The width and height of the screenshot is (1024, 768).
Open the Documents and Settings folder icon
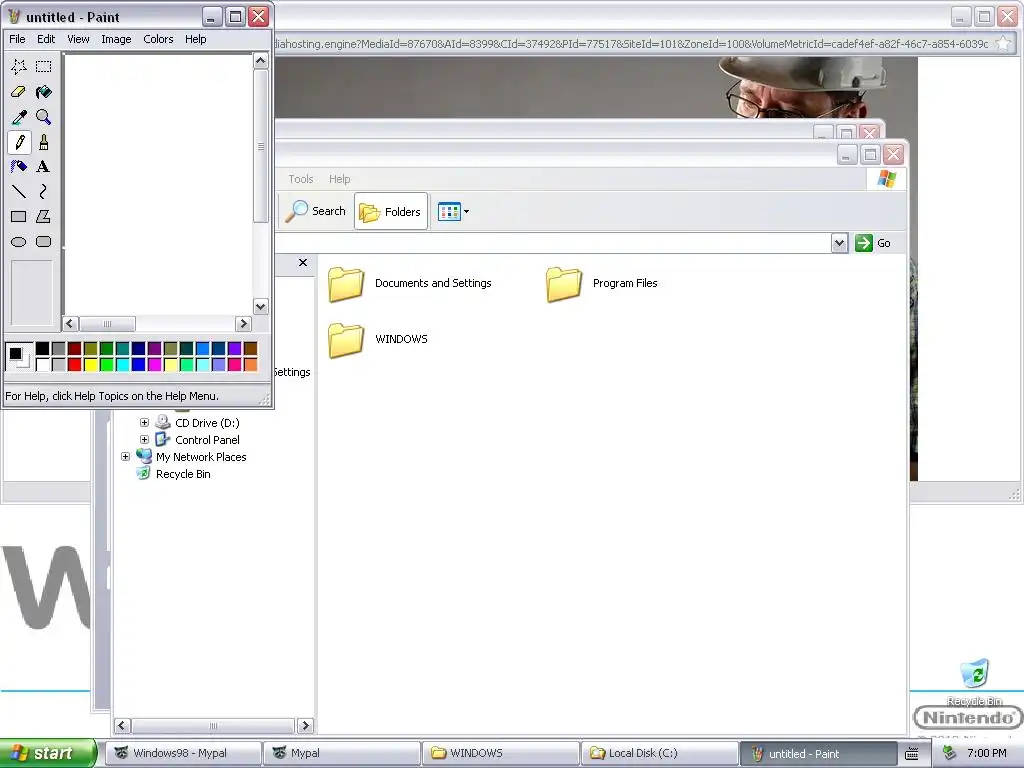(x=345, y=283)
